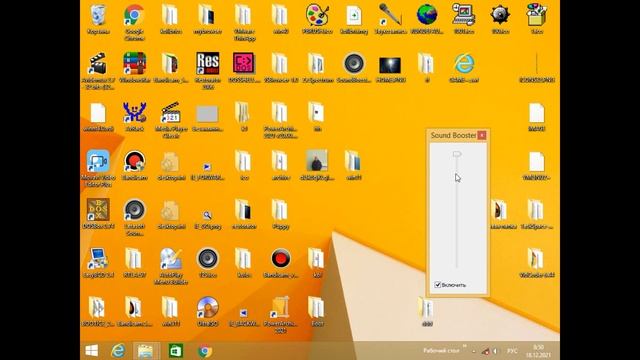The image size is (640, 360).
Task: Open the pink DOS prompt icon
Action: click(244, 64)
